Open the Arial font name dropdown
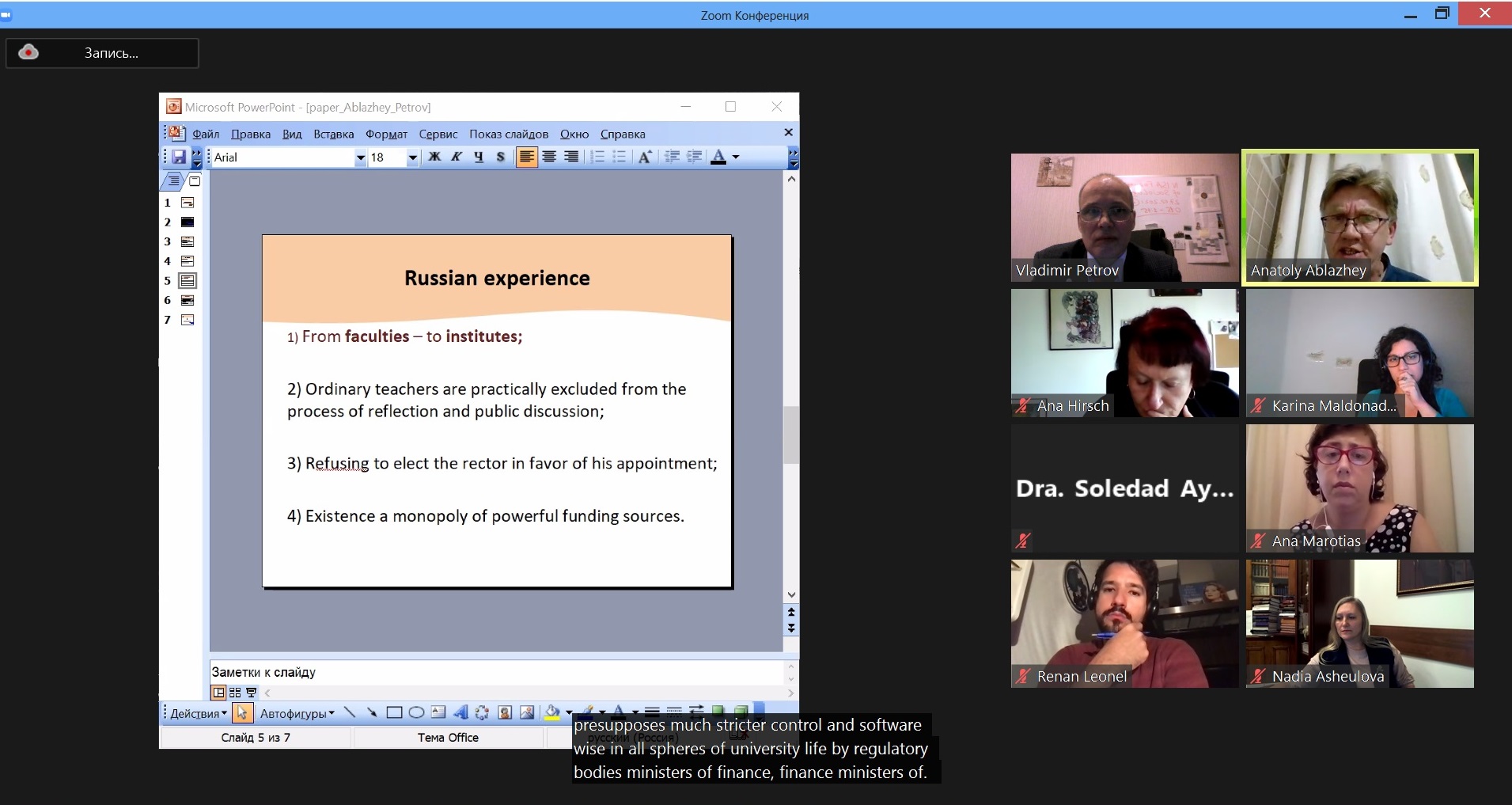The image size is (1512, 805). pos(361,158)
